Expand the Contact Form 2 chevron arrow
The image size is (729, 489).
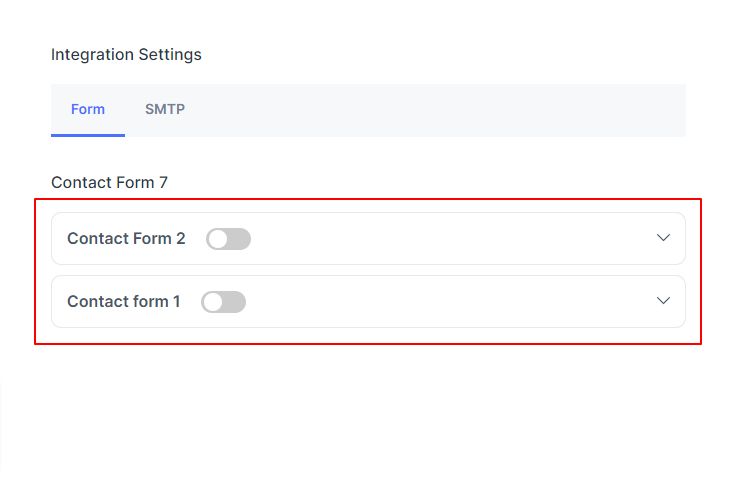(x=663, y=238)
